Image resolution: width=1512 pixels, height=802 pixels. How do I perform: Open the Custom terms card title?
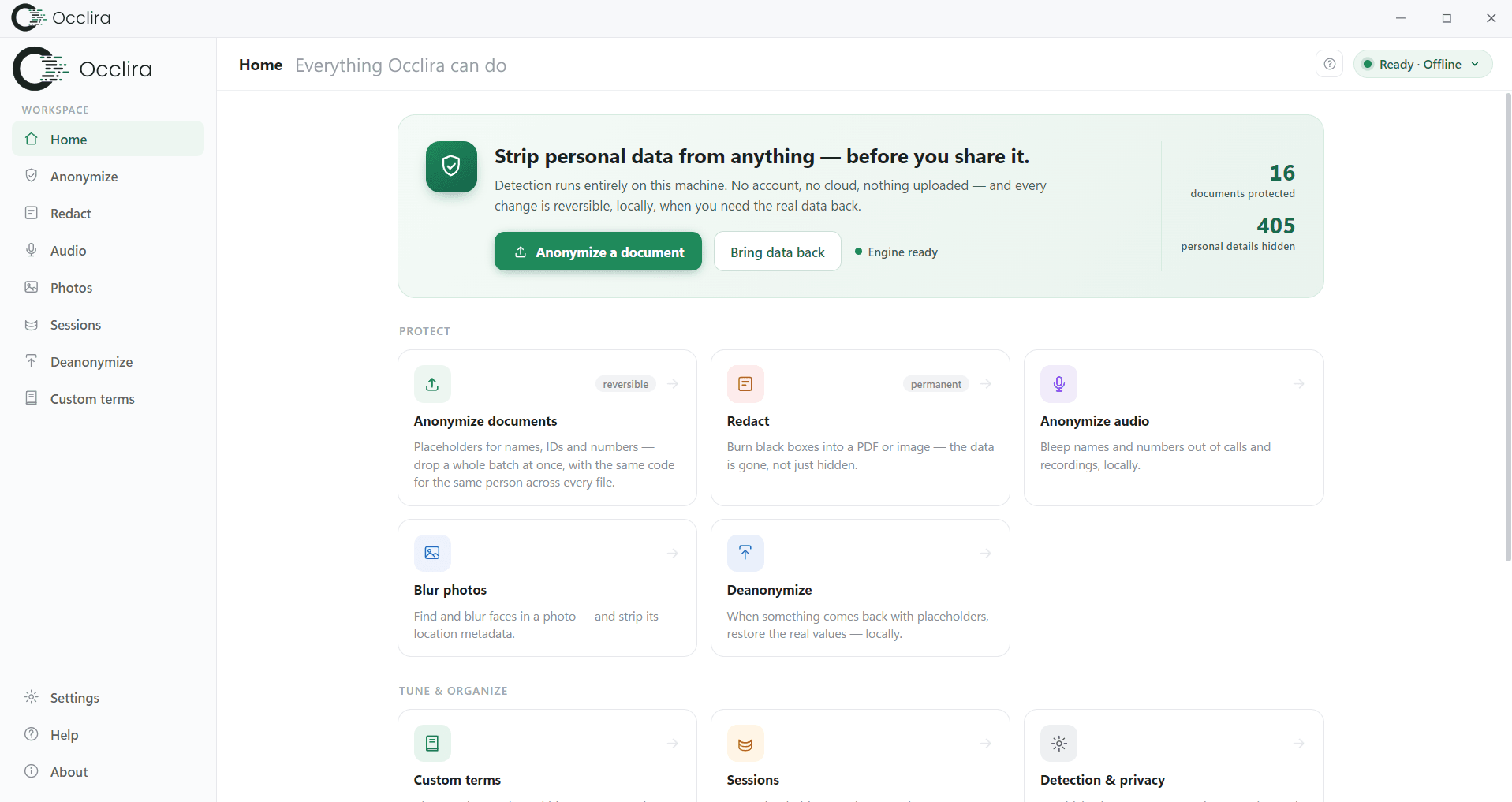tap(457, 780)
